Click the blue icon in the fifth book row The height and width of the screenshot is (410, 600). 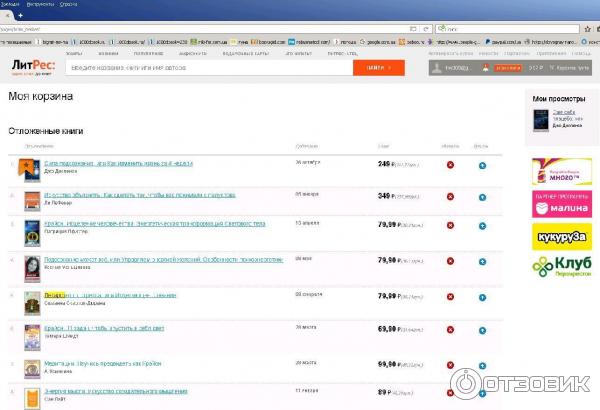(483, 298)
